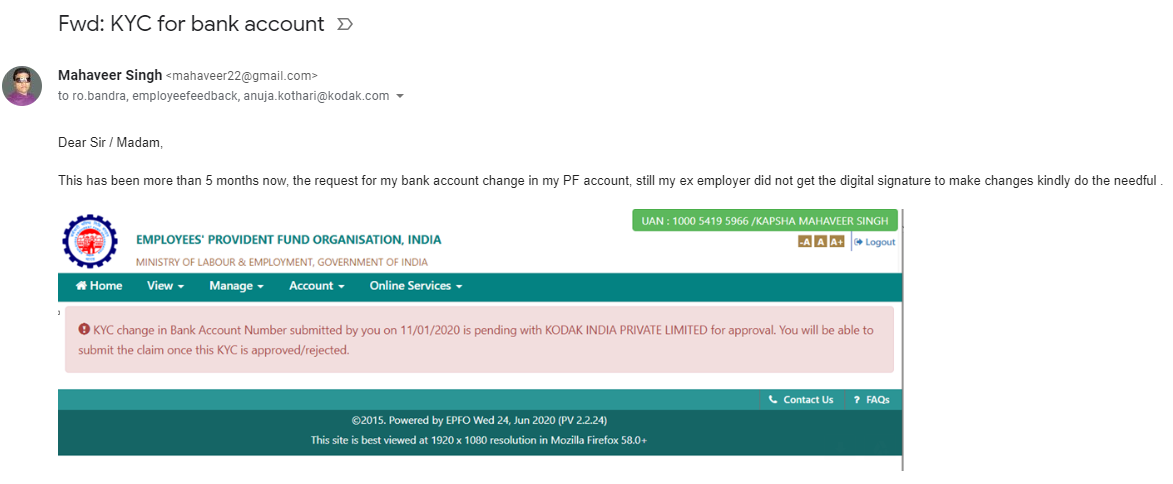The height and width of the screenshot is (484, 1173).
Task: Click the EPFO logo emblem
Action: 90,242
